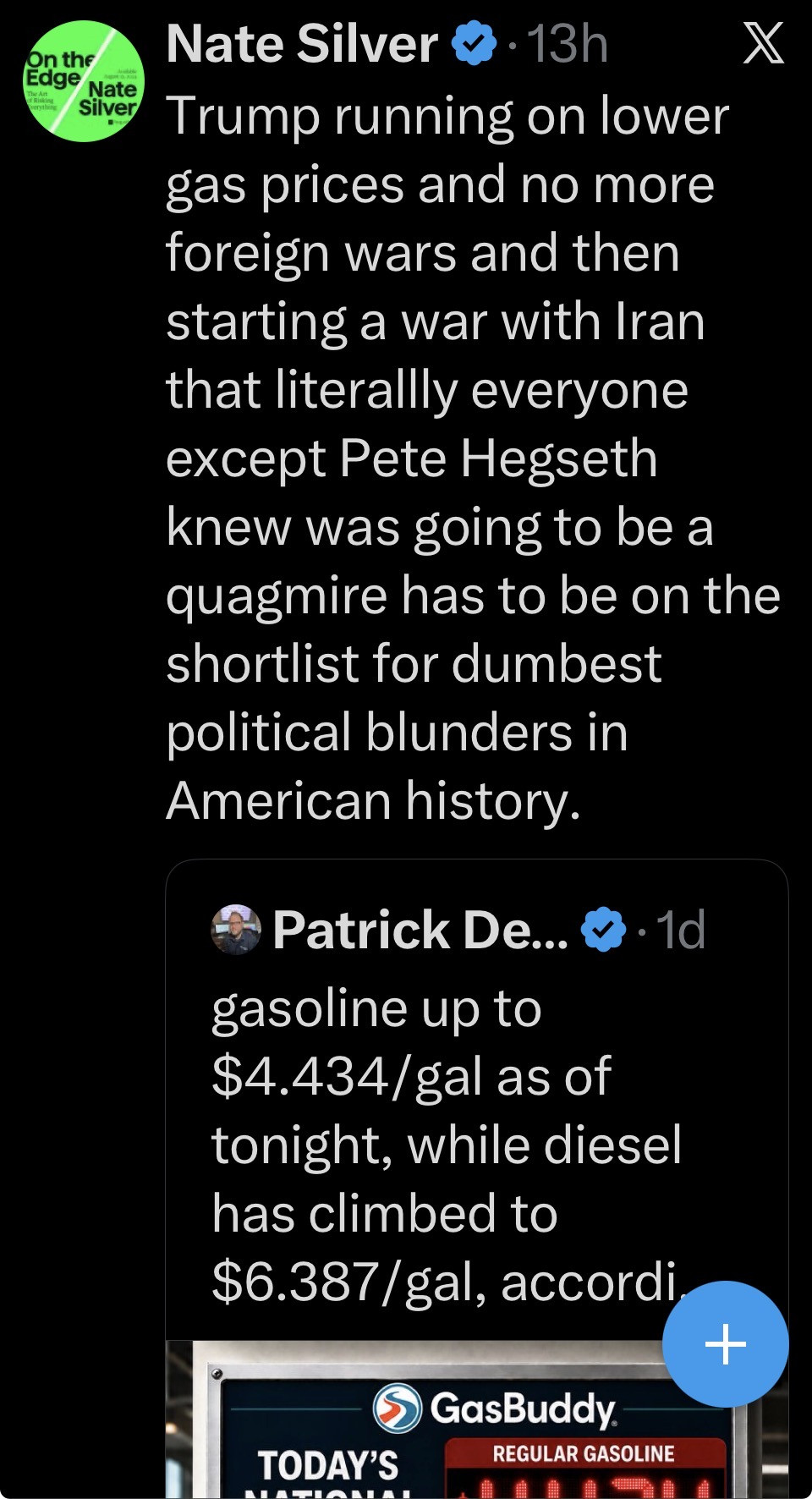
Task: Tap the REGULAR GASOLINE label on the sign
Action: click(x=584, y=1453)
